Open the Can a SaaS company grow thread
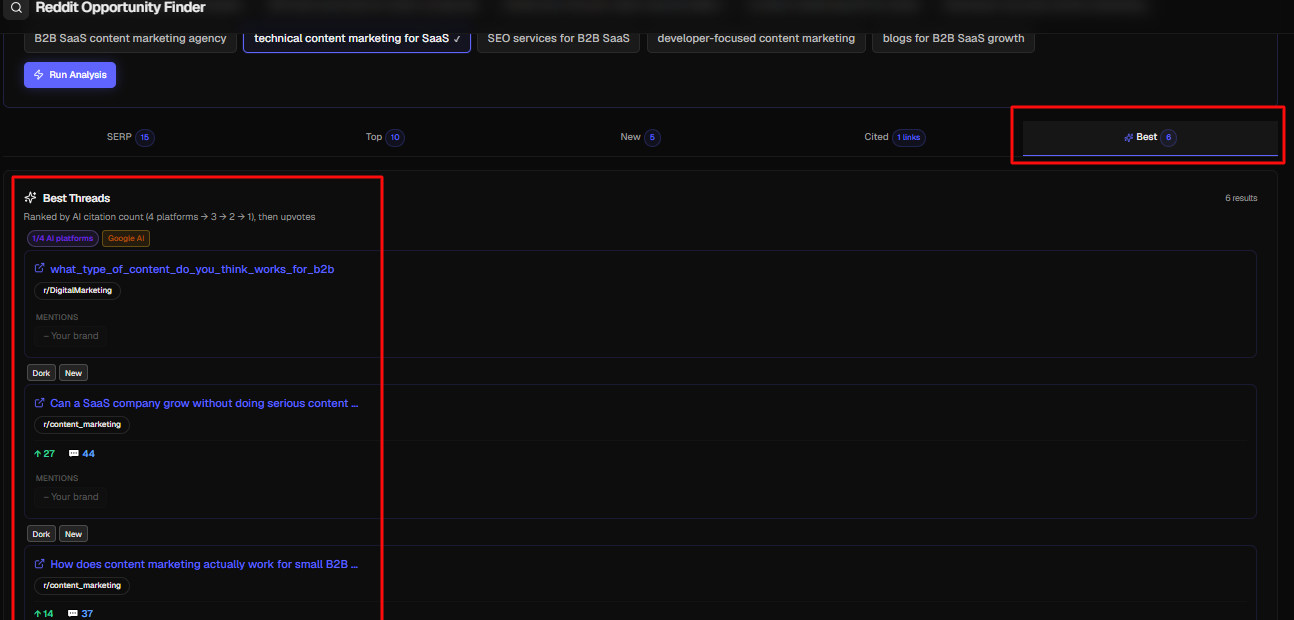 204,403
